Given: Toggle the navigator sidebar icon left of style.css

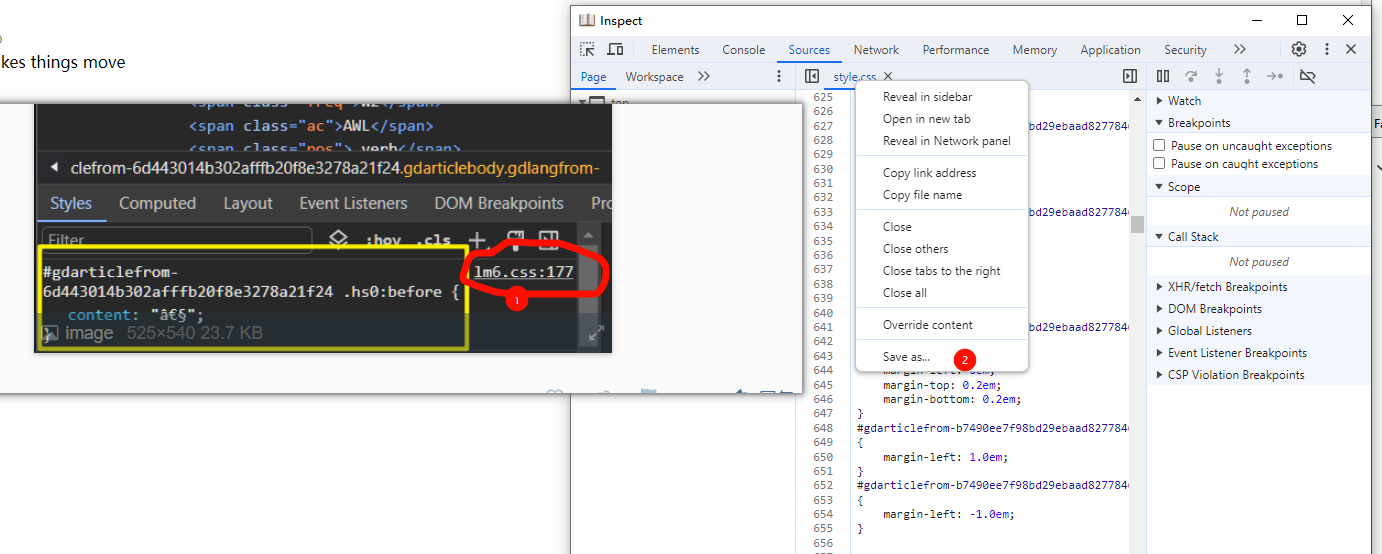Looking at the screenshot, I should (812, 76).
